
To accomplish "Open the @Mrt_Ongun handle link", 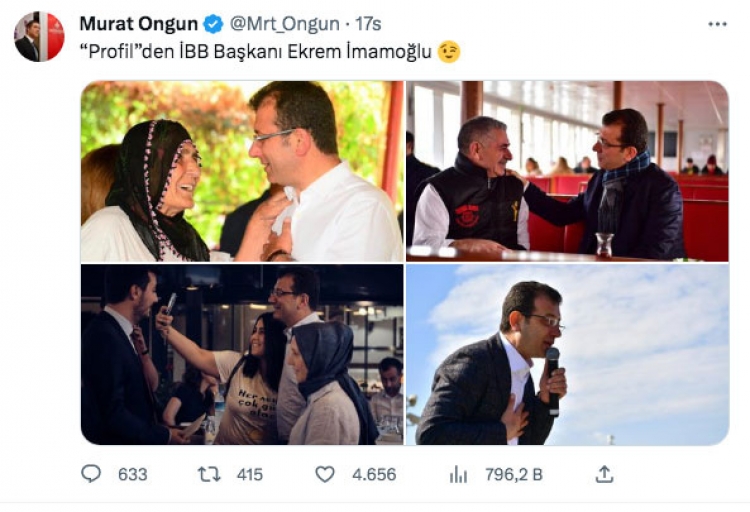I will 284,24.
